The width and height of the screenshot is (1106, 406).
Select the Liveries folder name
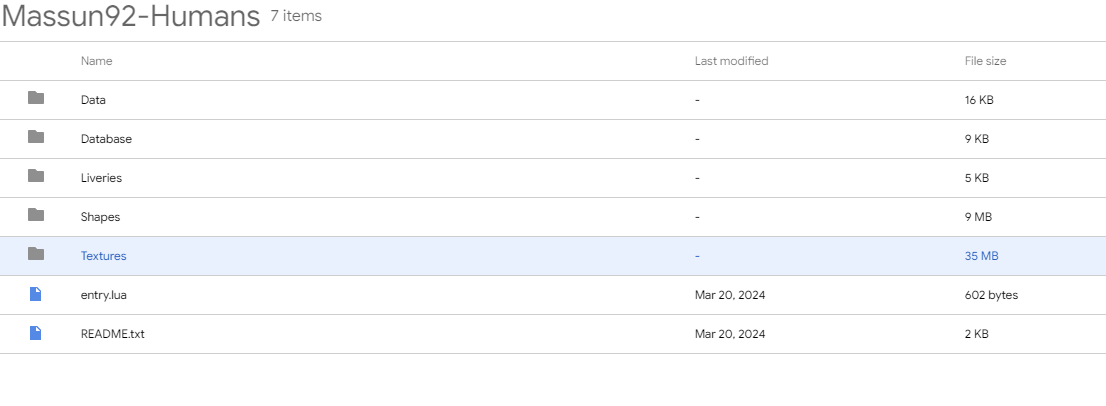[x=102, y=178]
